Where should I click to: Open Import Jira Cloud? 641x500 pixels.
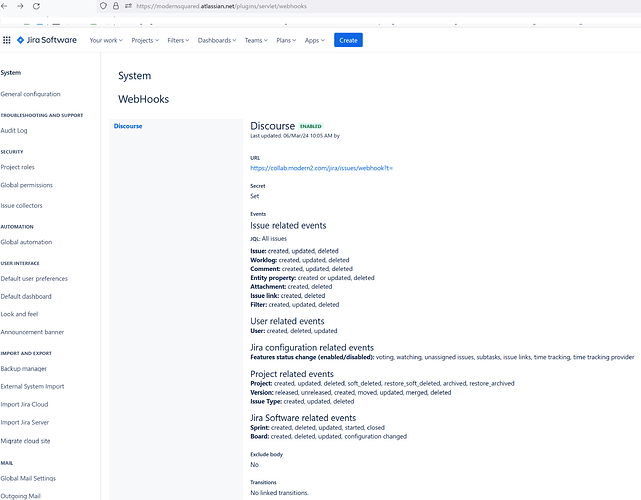(25, 404)
